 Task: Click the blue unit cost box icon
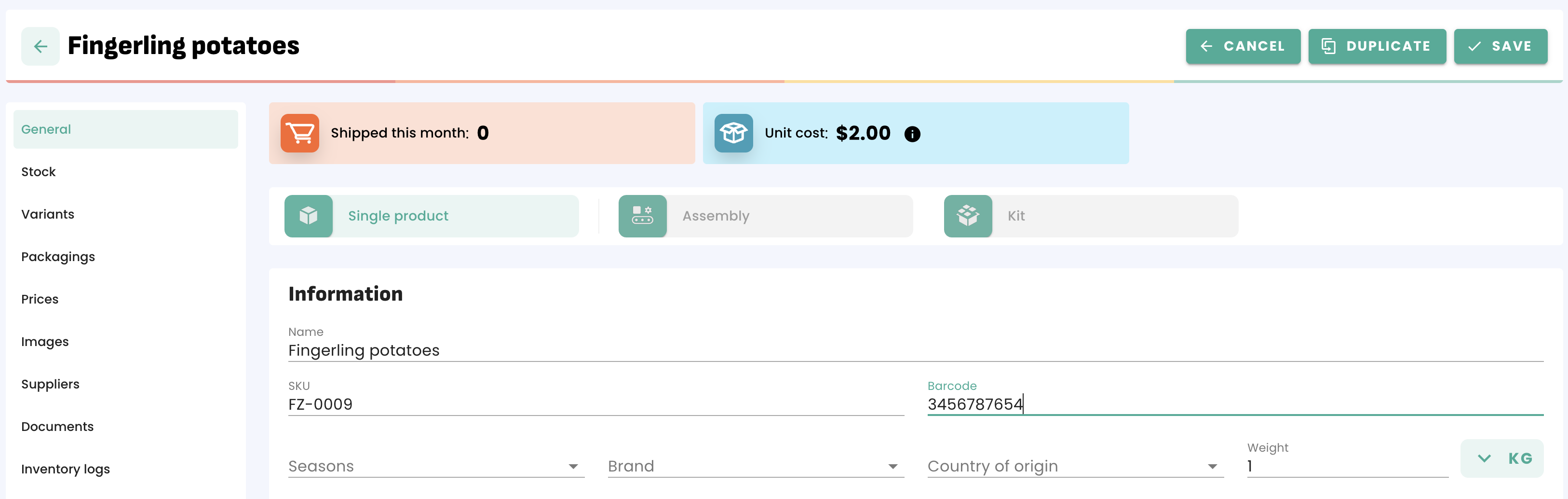point(733,133)
